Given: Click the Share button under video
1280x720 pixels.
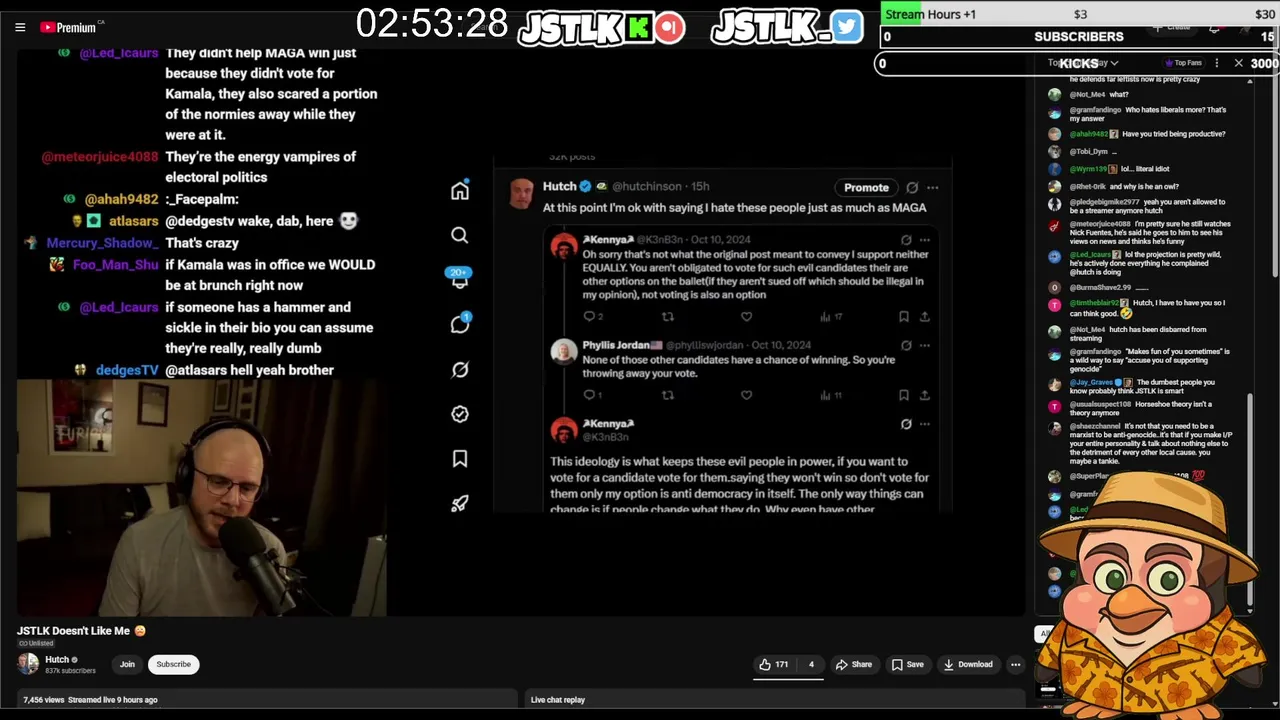Looking at the screenshot, I should coord(854,664).
